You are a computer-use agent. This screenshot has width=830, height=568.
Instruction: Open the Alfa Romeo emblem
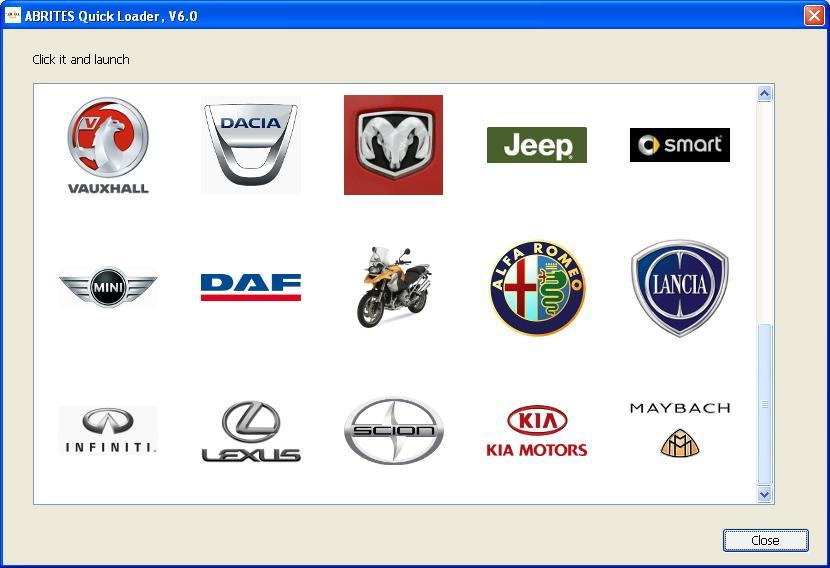[x=537, y=287]
